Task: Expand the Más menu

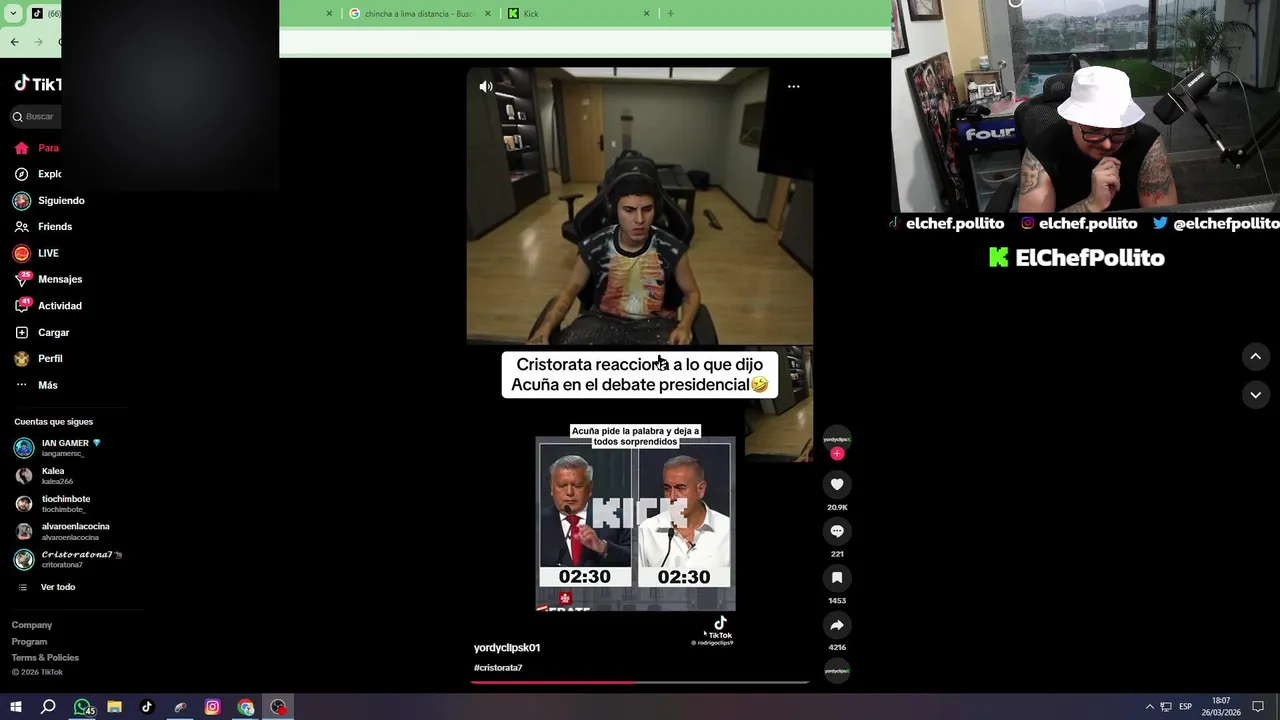Action: (36, 385)
